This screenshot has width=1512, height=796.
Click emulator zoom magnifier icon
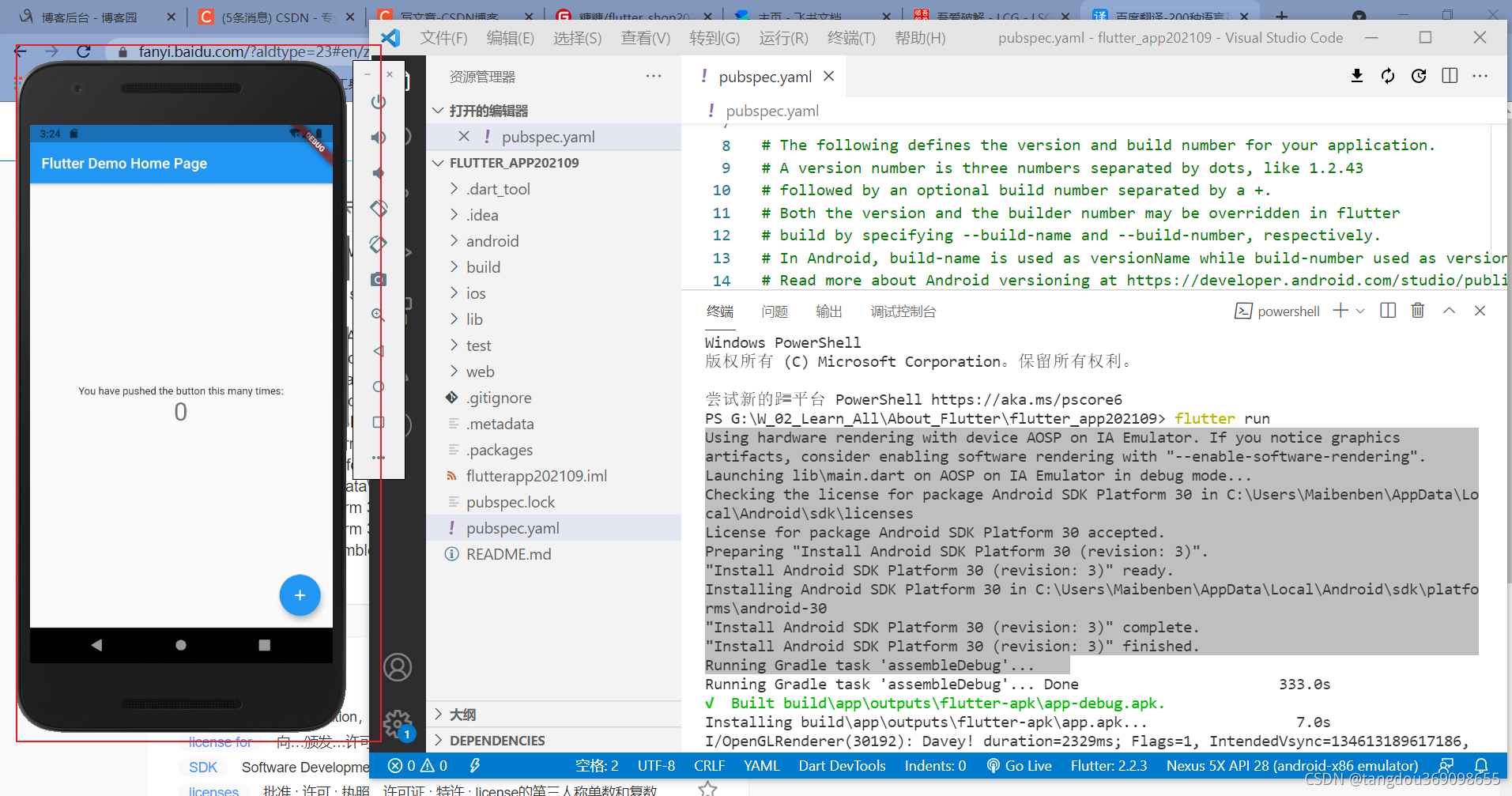click(379, 315)
